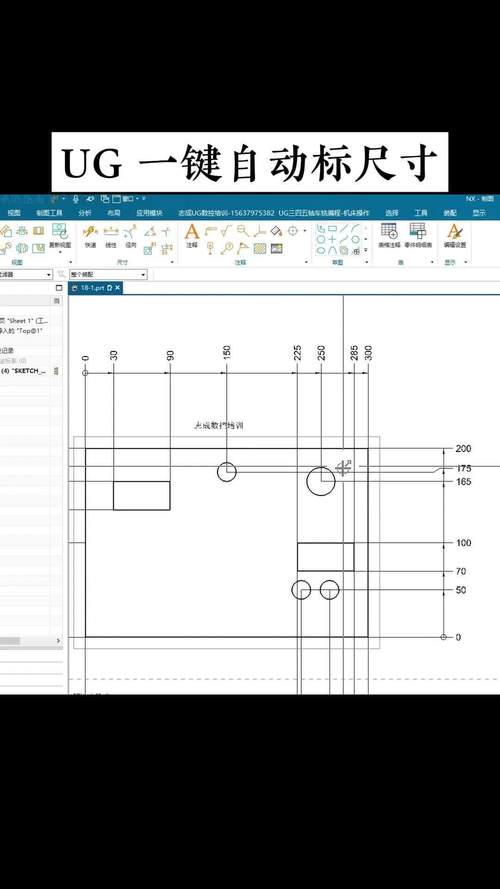This screenshot has height=889, width=500.
Task: Select the 18-1.prt document tab
Action: click(95, 288)
